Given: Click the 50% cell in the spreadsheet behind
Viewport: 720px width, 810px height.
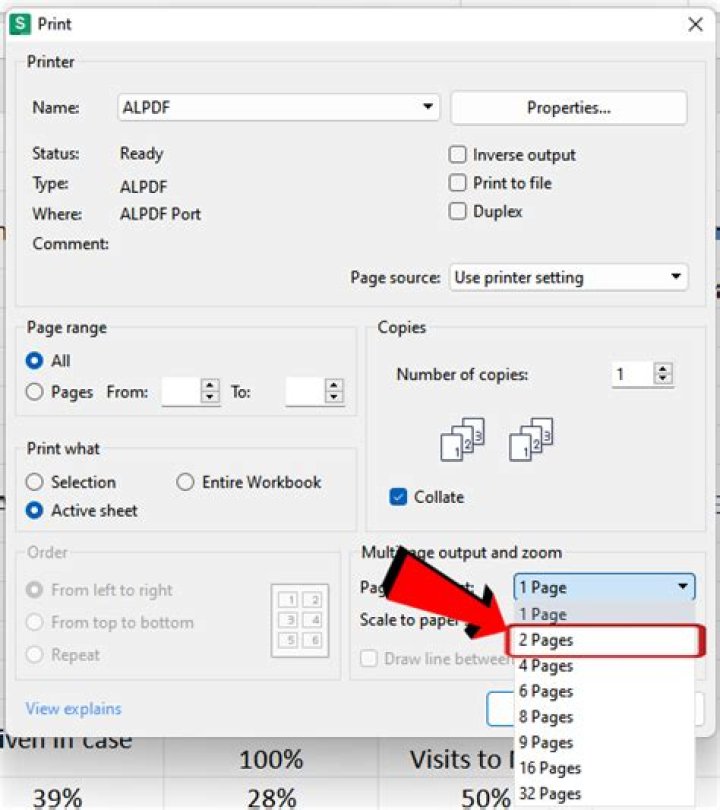Looking at the screenshot, I should pos(486,797).
